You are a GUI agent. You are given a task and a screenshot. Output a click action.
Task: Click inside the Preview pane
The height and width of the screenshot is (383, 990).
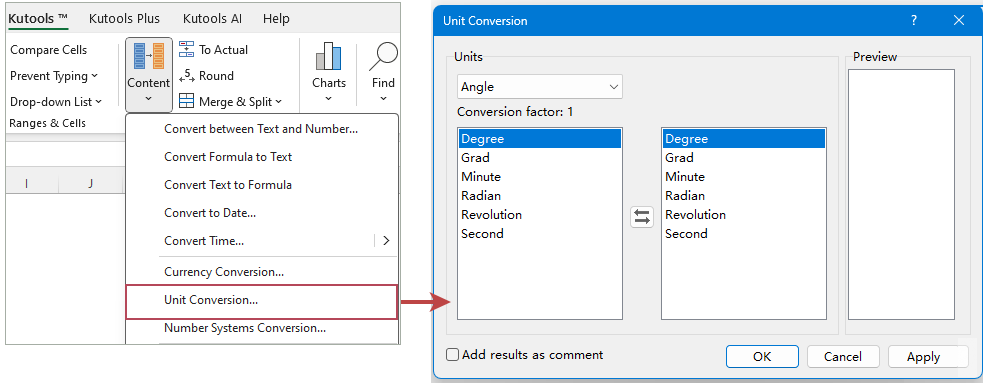(x=901, y=194)
